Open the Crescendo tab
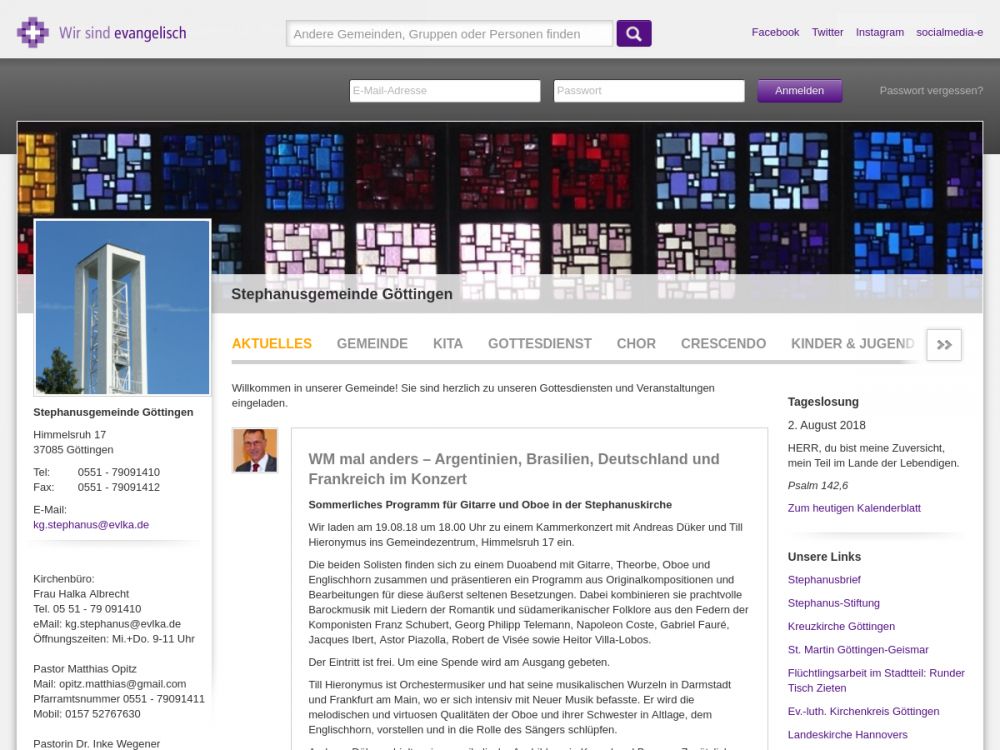 click(x=723, y=344)
